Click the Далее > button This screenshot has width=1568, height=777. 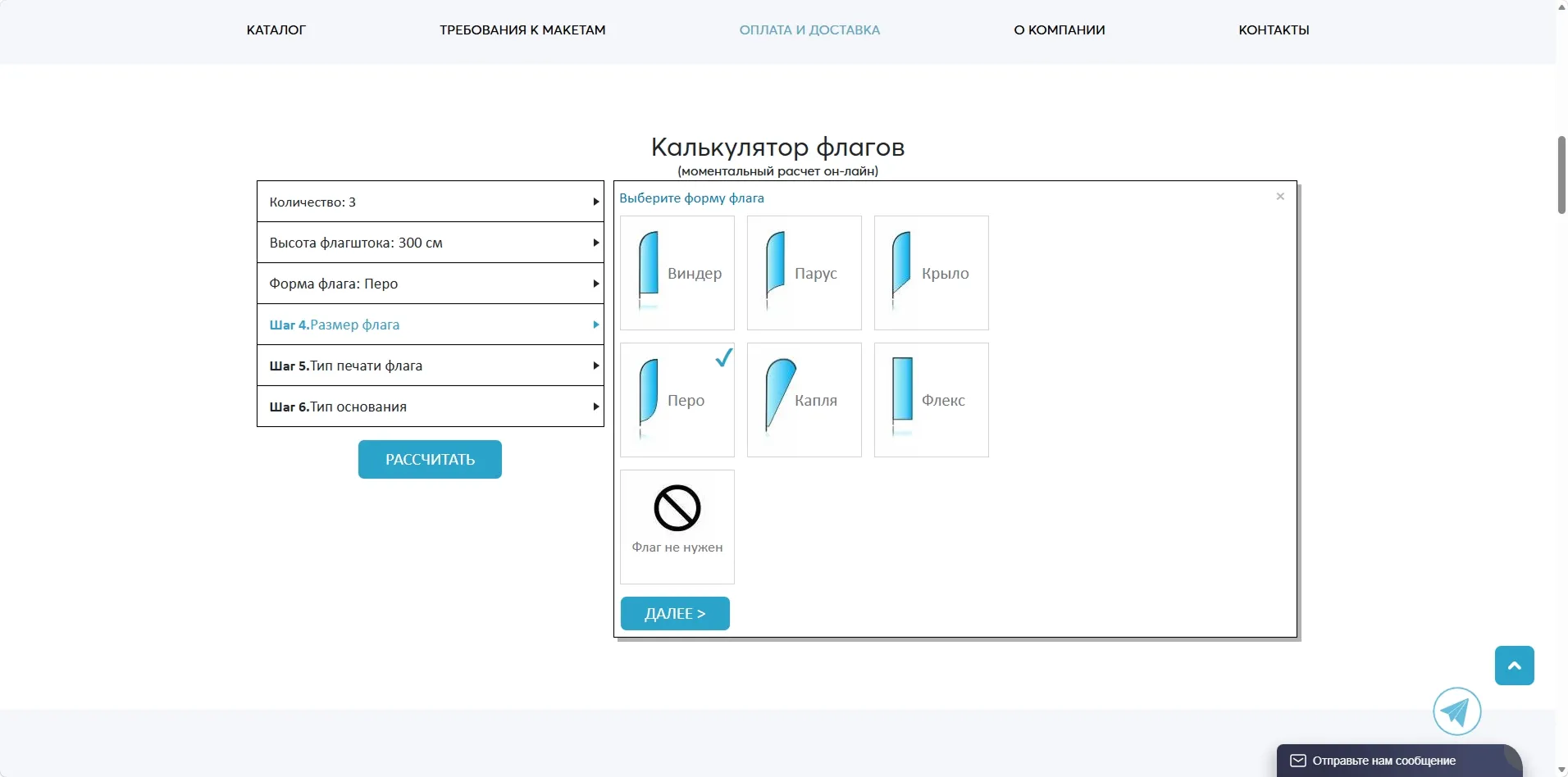point(675,614)
